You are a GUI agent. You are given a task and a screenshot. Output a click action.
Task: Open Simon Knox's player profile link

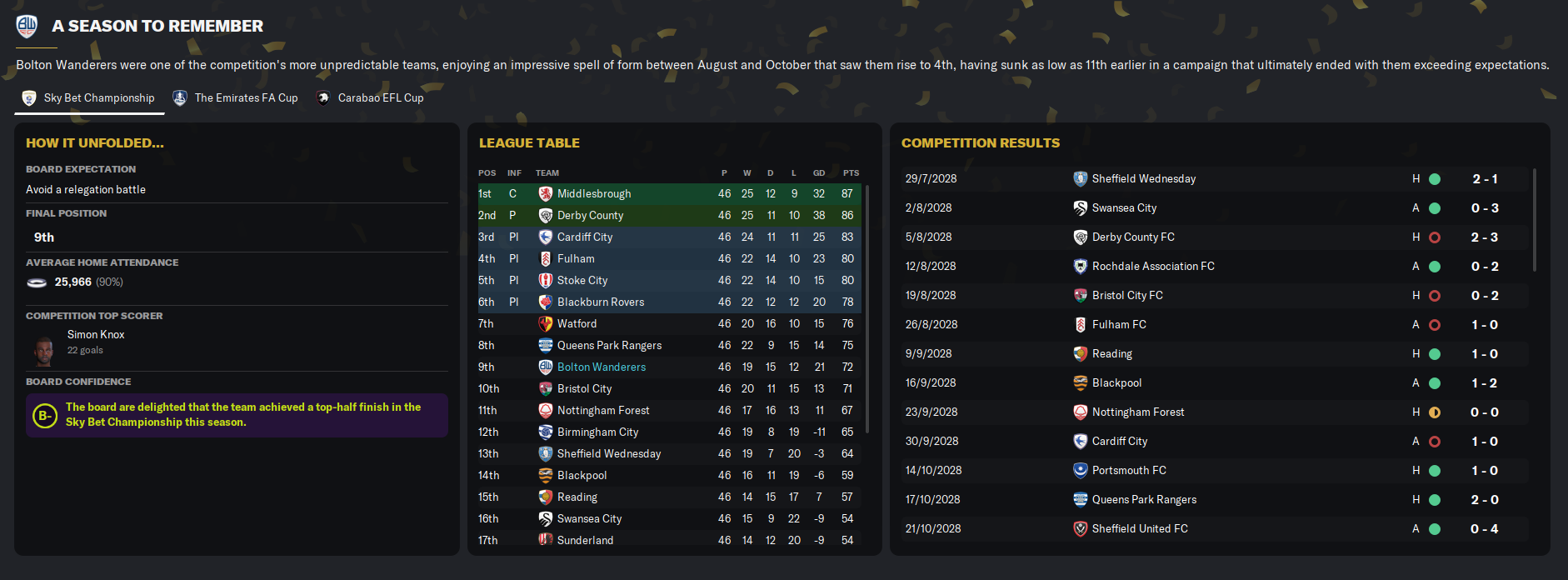[96, 334]
